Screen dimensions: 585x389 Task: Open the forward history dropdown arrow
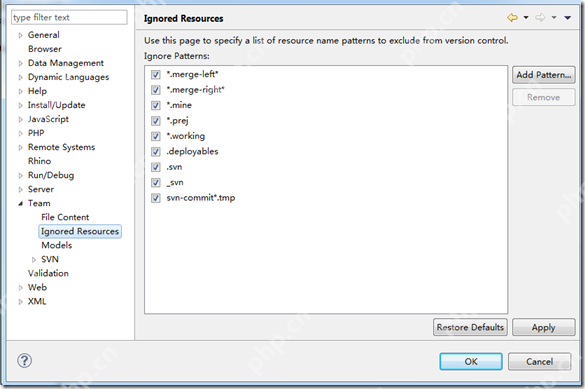click(x=554, y=18)
